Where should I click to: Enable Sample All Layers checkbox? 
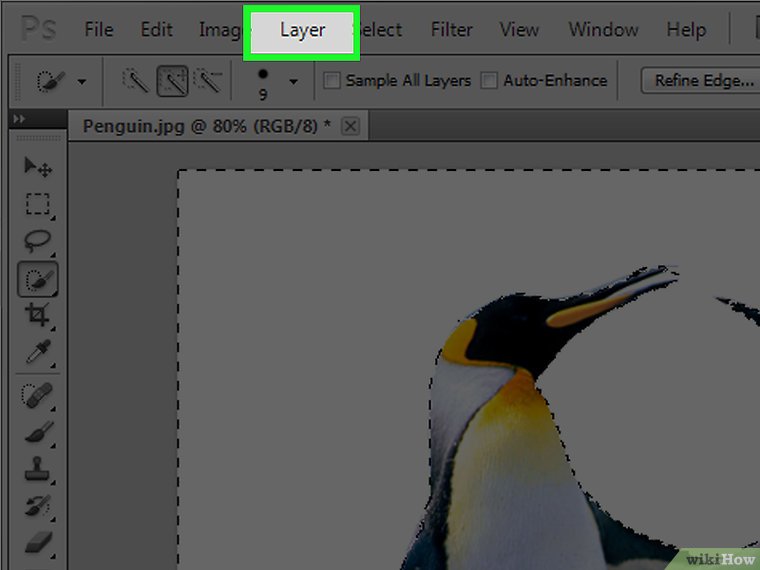point(332,80)
